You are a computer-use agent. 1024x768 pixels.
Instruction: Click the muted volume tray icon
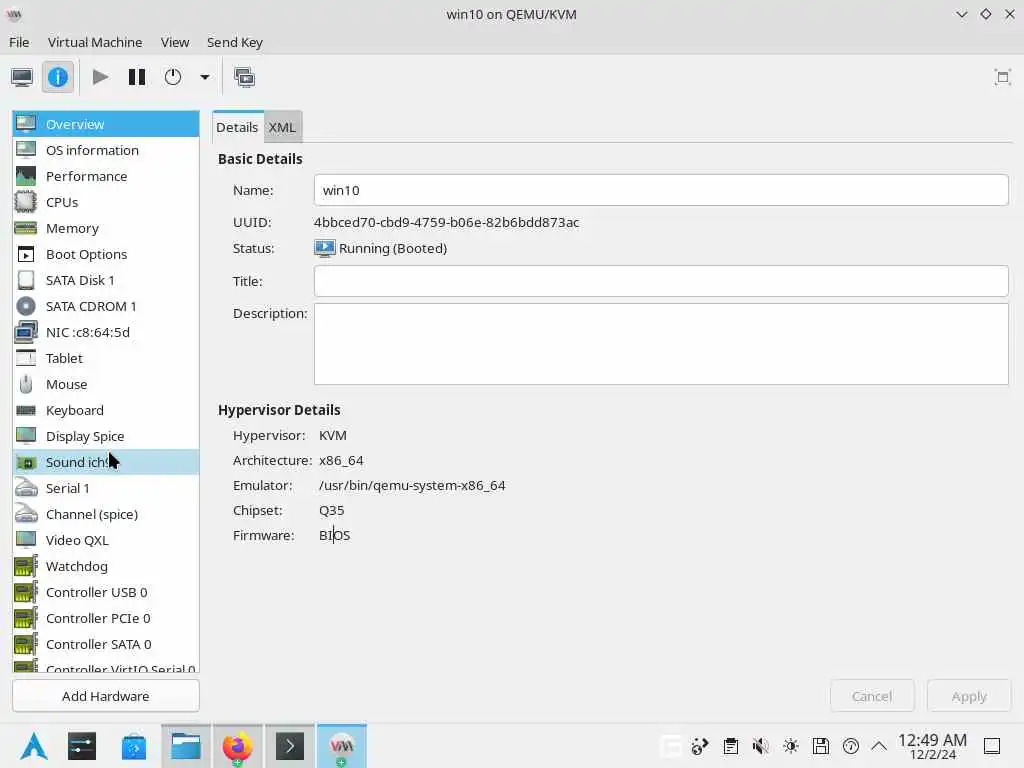click(x=760, y=746)
